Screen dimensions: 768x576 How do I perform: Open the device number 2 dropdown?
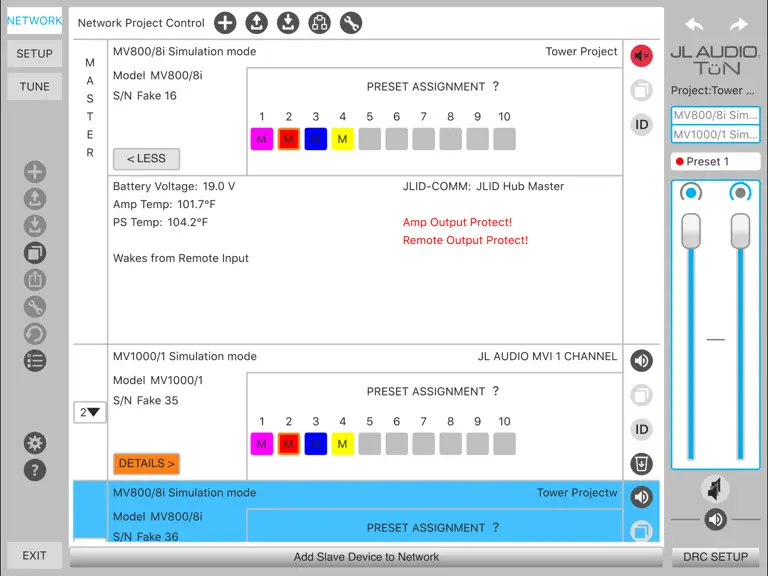point(90,412)
